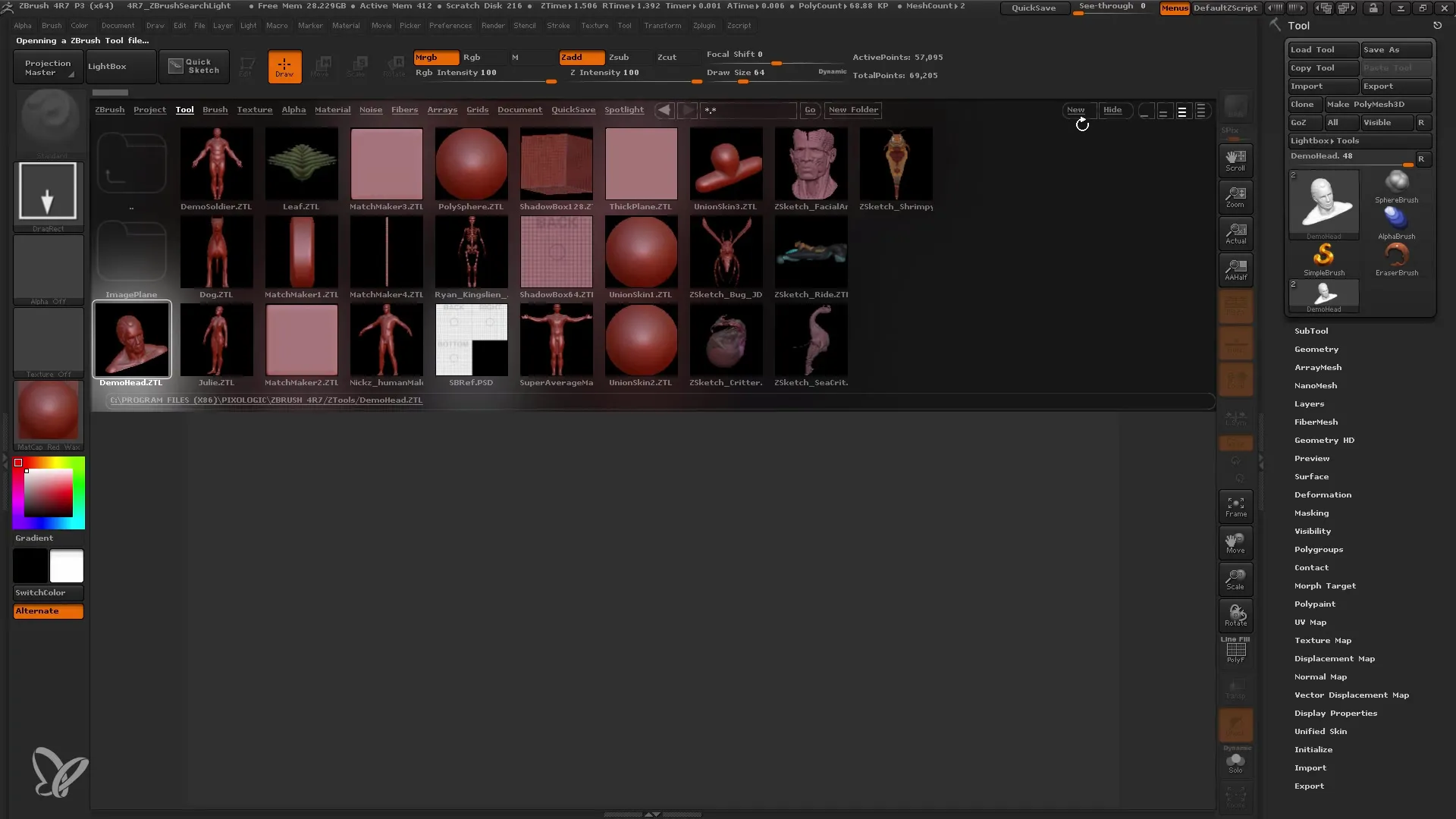This screenshot has height=819, width=1456.
Task: Toggle the M mode button
Action: (517, 57)
